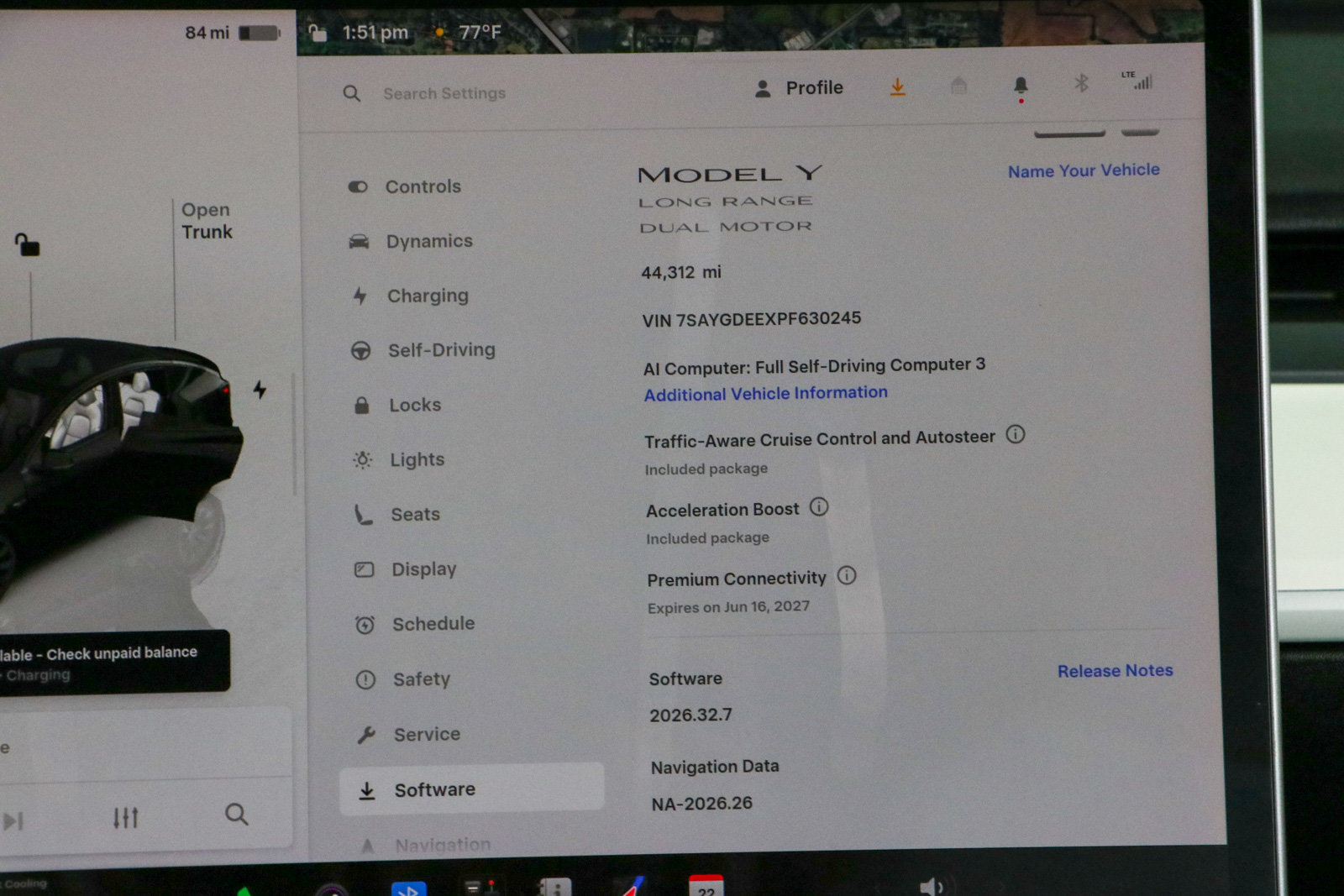Open the media equalizer sliders icon

point(125,817)
